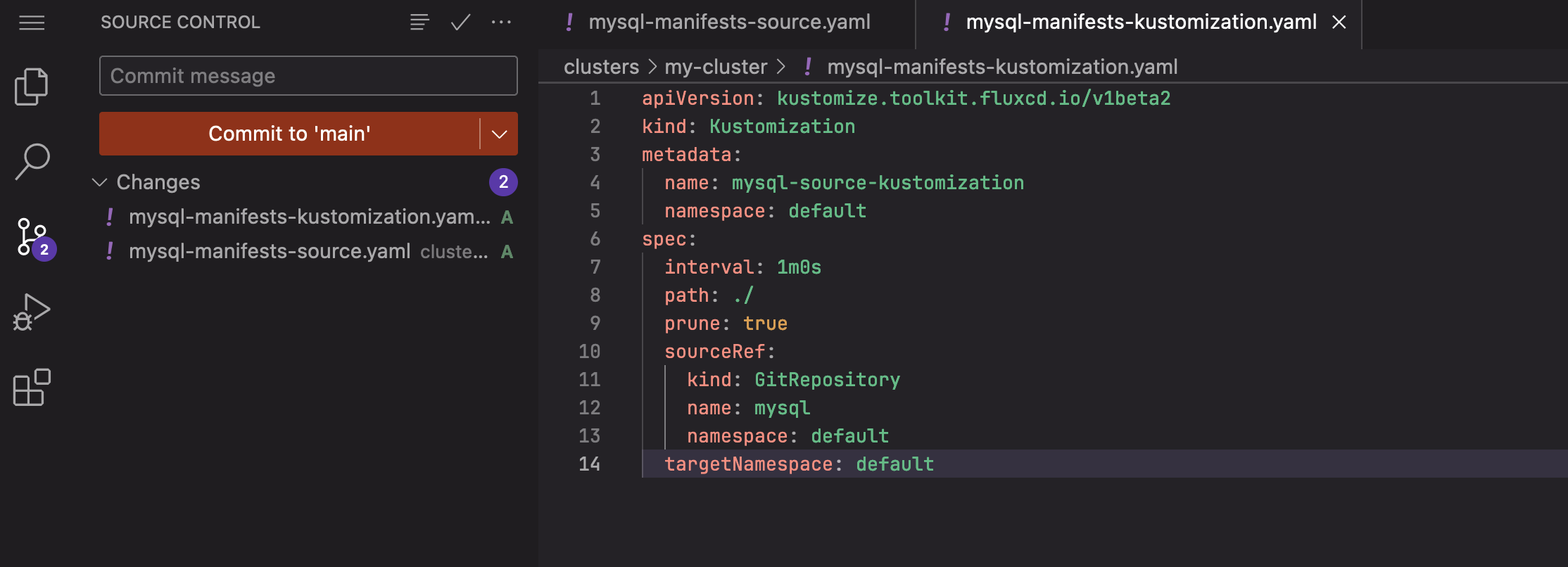This screenshot has width=1568, height=567.
Task: Click the 'A' status on mysql-manifests-kustomization.yaml row
Action: click(x=507, y=217)
